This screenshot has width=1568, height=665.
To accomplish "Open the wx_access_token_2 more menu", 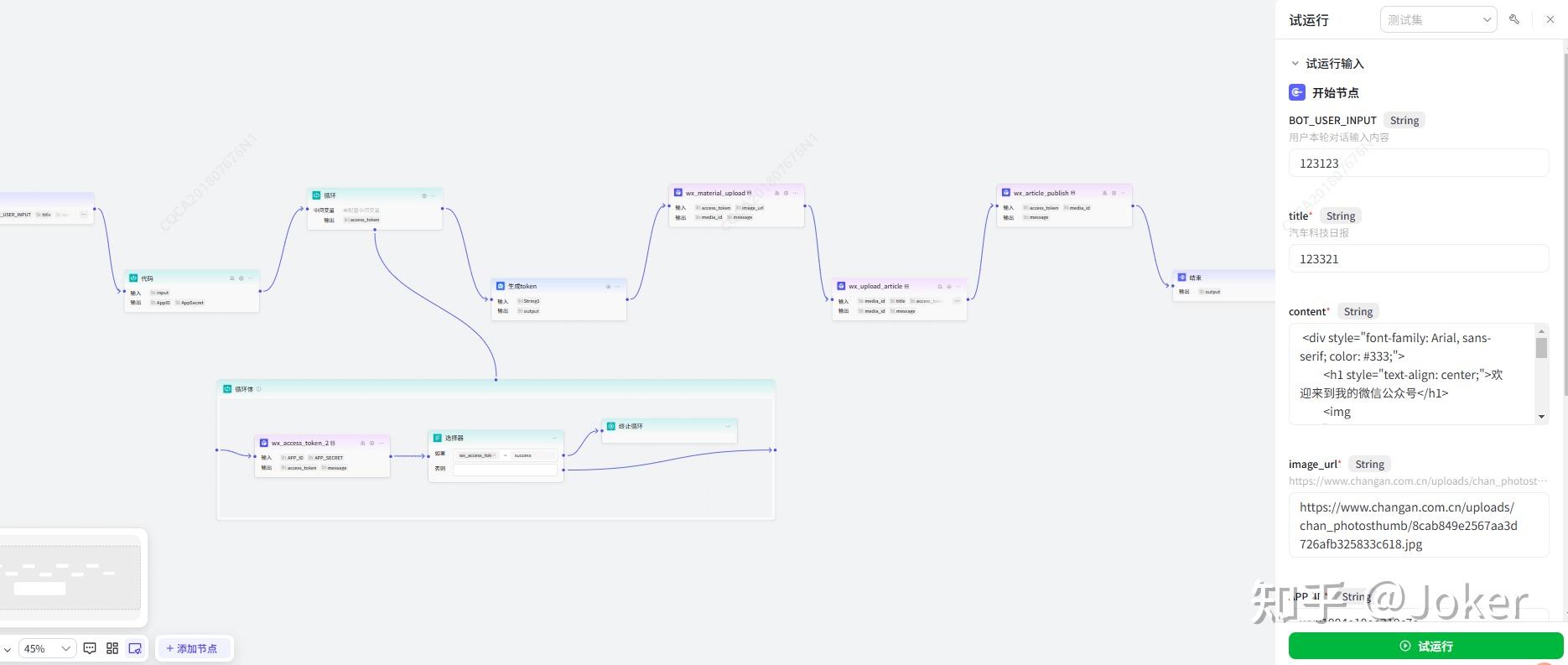I will [x=381, y=443].
